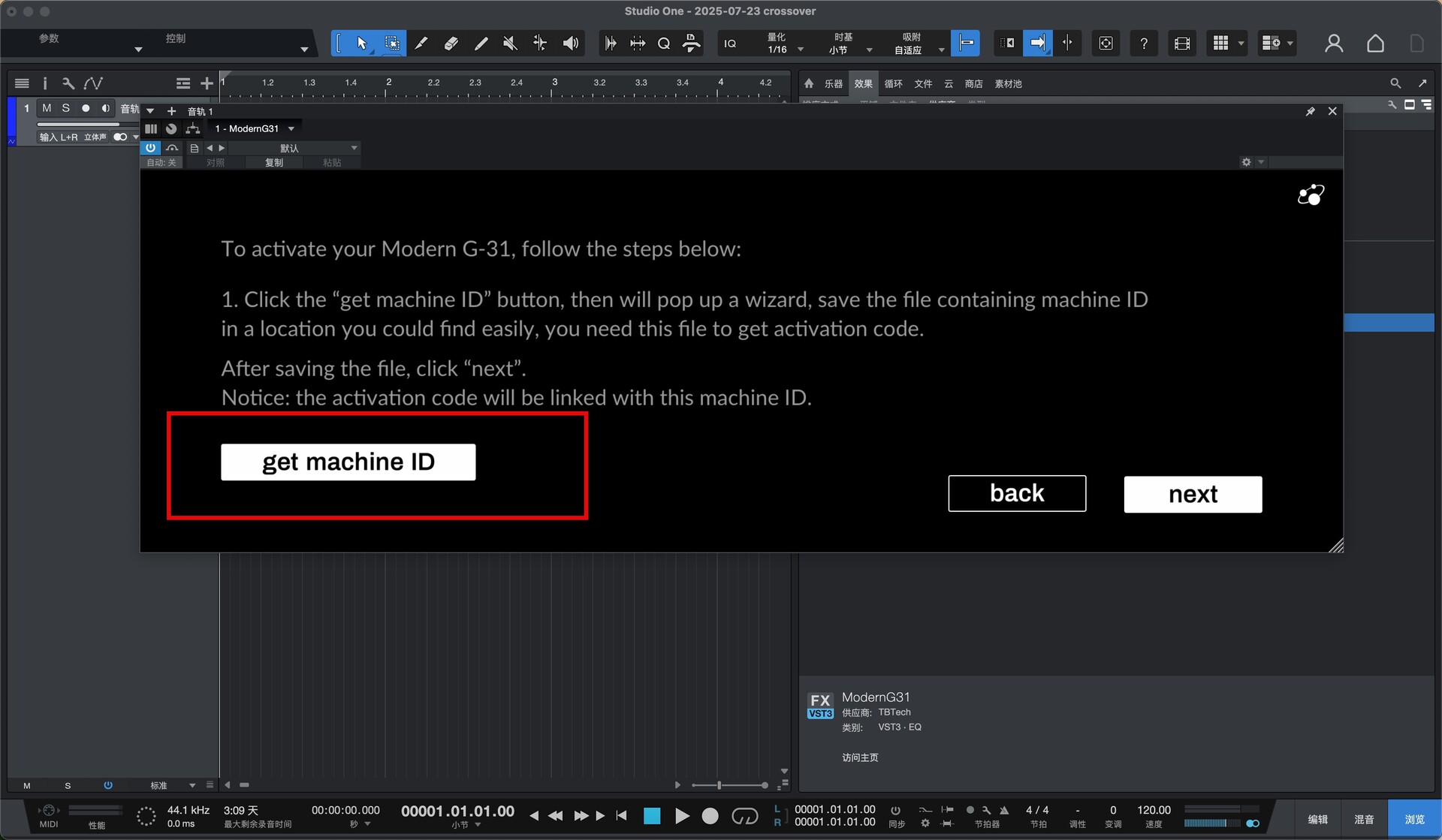Select the Range tool
Image resolution: width=1442 pixels, height=840 pixels.
[392, 44]
